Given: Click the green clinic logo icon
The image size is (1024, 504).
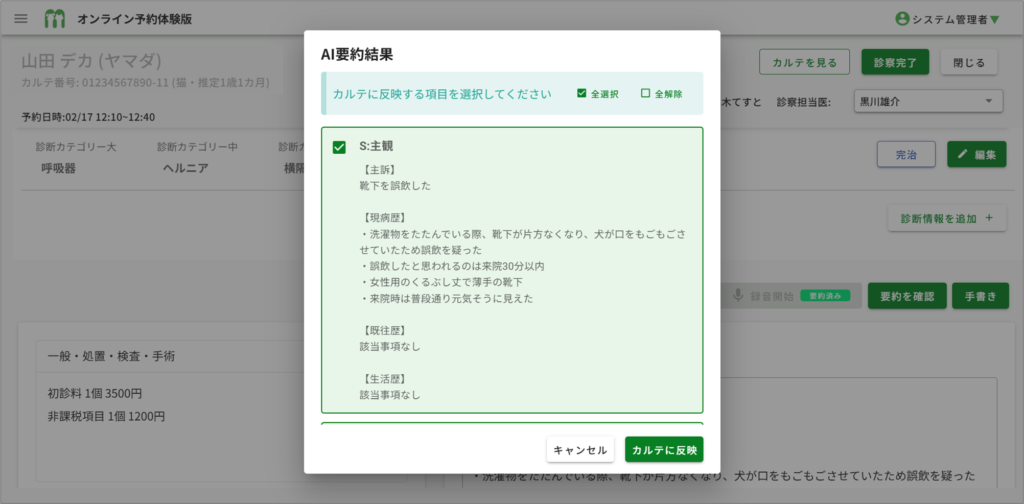Looking at the screenshot, I should 55,19.
